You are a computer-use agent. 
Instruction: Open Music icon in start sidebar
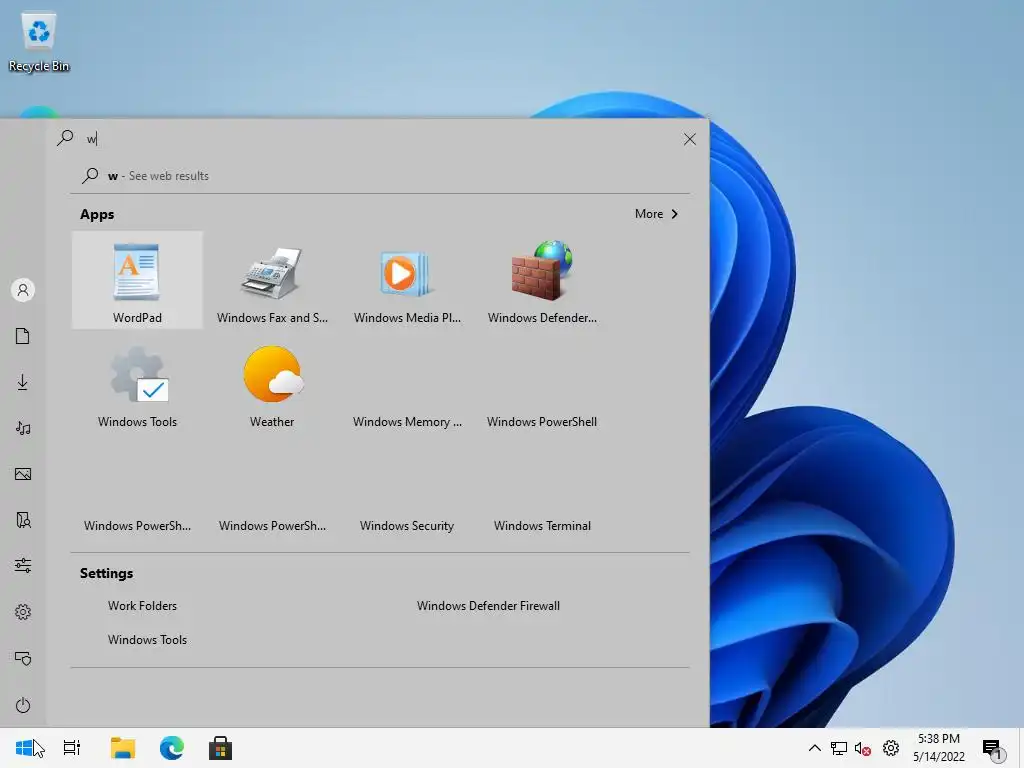pyautogui.click(x=23, y=428)
